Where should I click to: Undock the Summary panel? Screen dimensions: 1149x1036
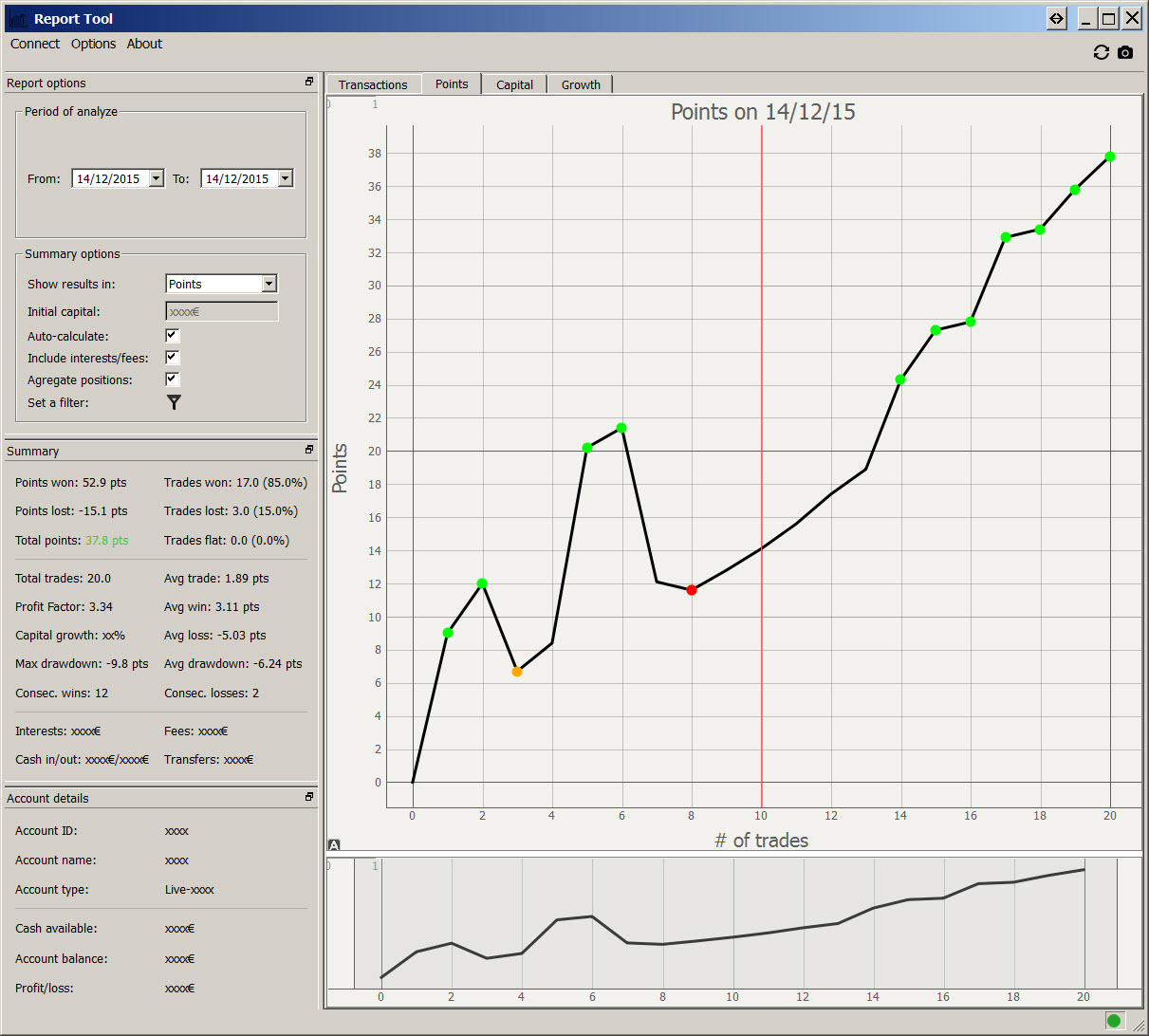309,450
